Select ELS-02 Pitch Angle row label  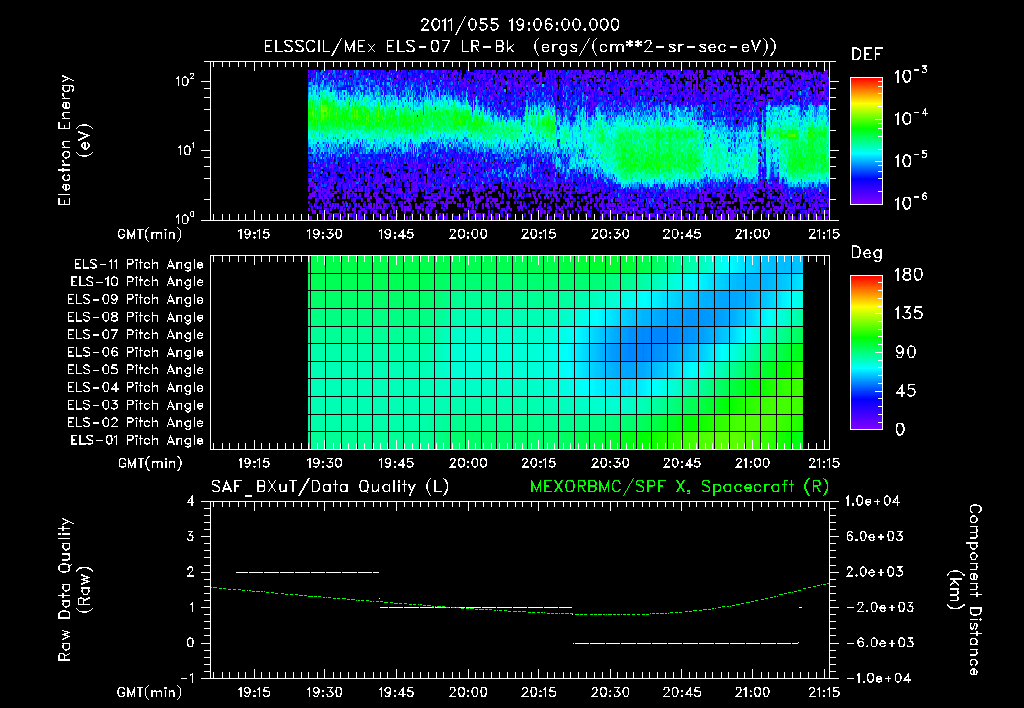(135, 423)
